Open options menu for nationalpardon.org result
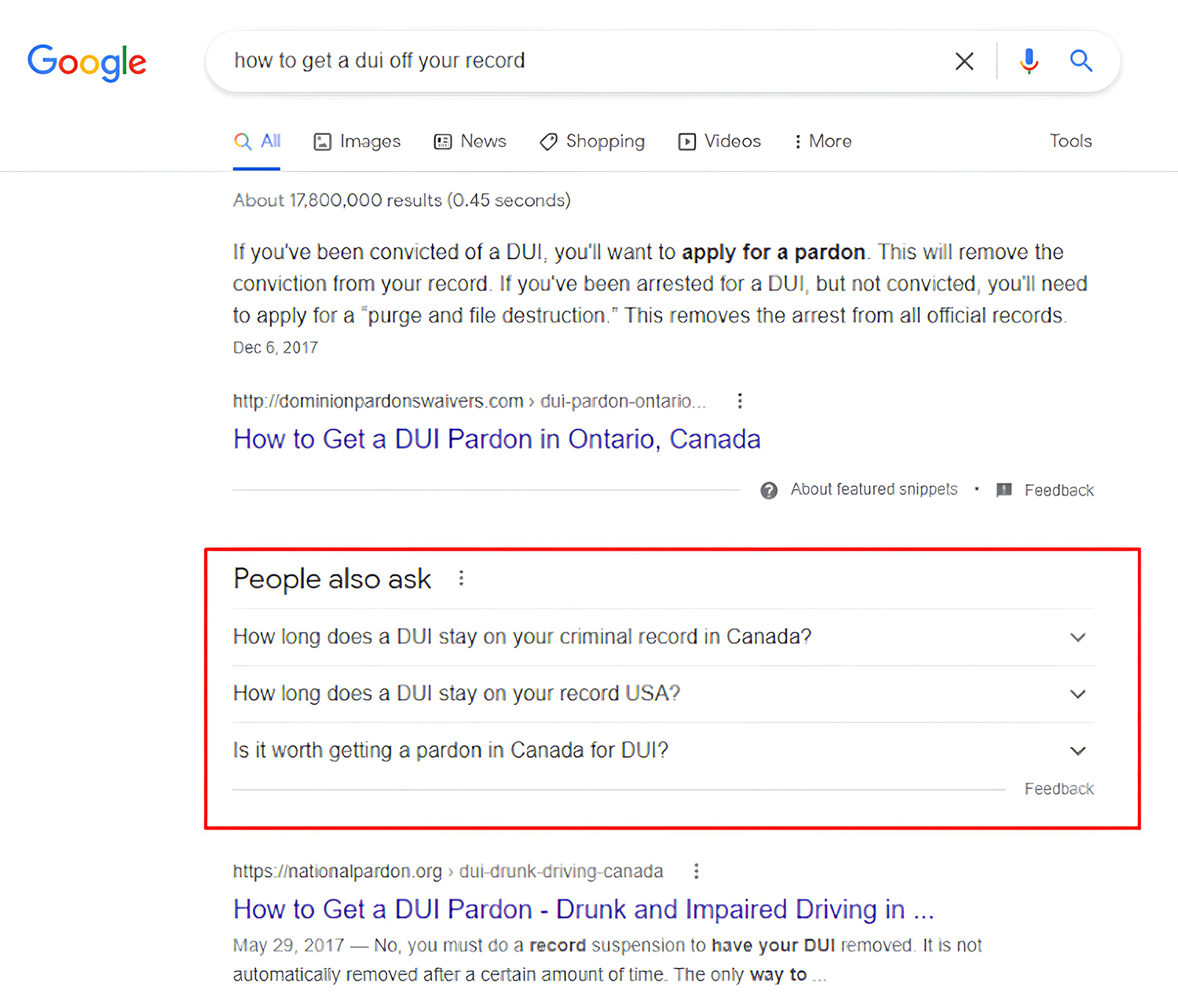This screenshot has width=1178, height=1008. [x=697, y=871]
